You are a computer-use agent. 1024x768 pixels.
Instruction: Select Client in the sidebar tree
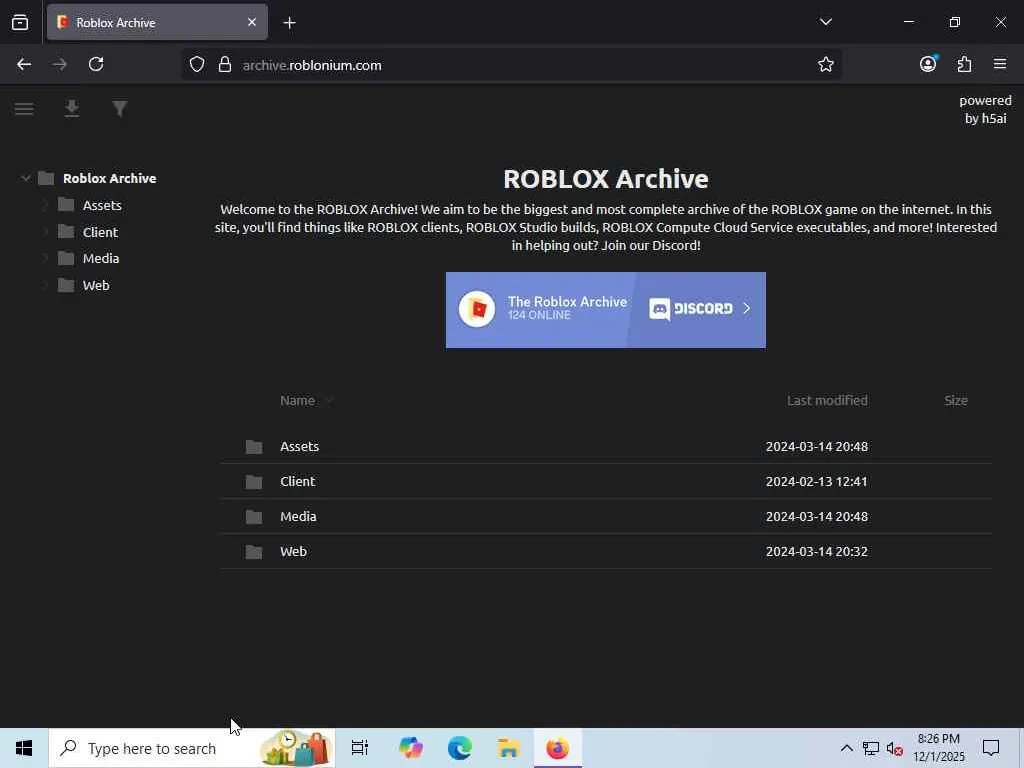coord(101,232)
